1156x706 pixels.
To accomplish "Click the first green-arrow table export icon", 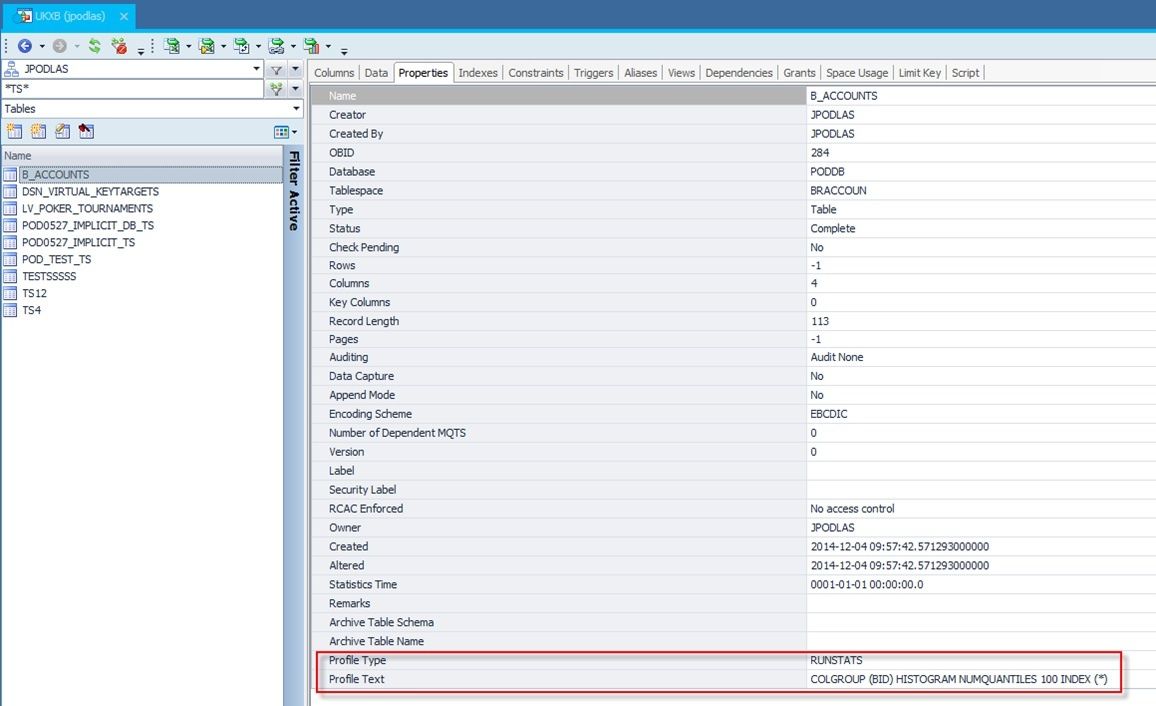I will click(172, 46).
